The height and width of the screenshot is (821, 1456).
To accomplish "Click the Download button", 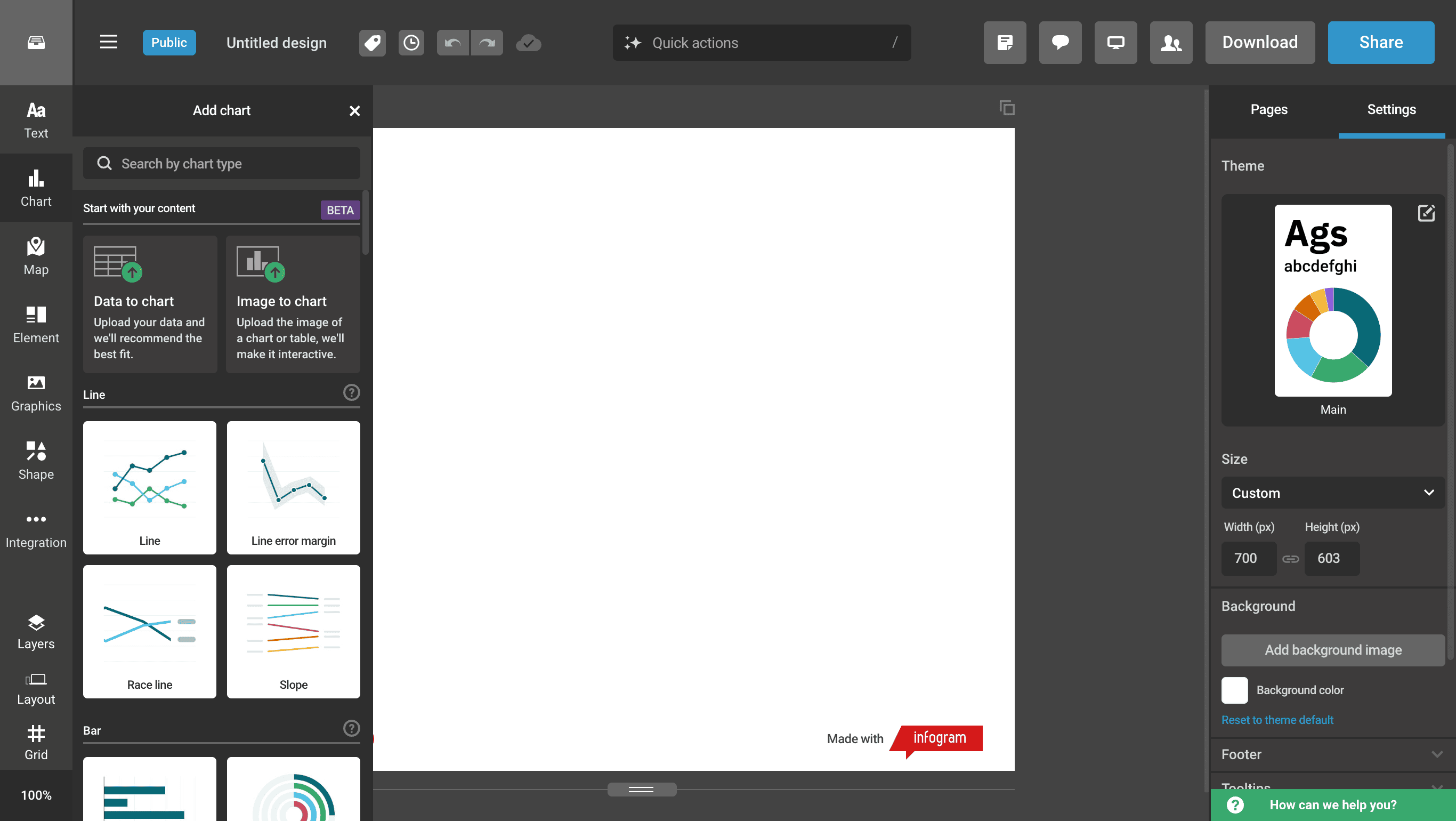I will [x=1259, y=43].
